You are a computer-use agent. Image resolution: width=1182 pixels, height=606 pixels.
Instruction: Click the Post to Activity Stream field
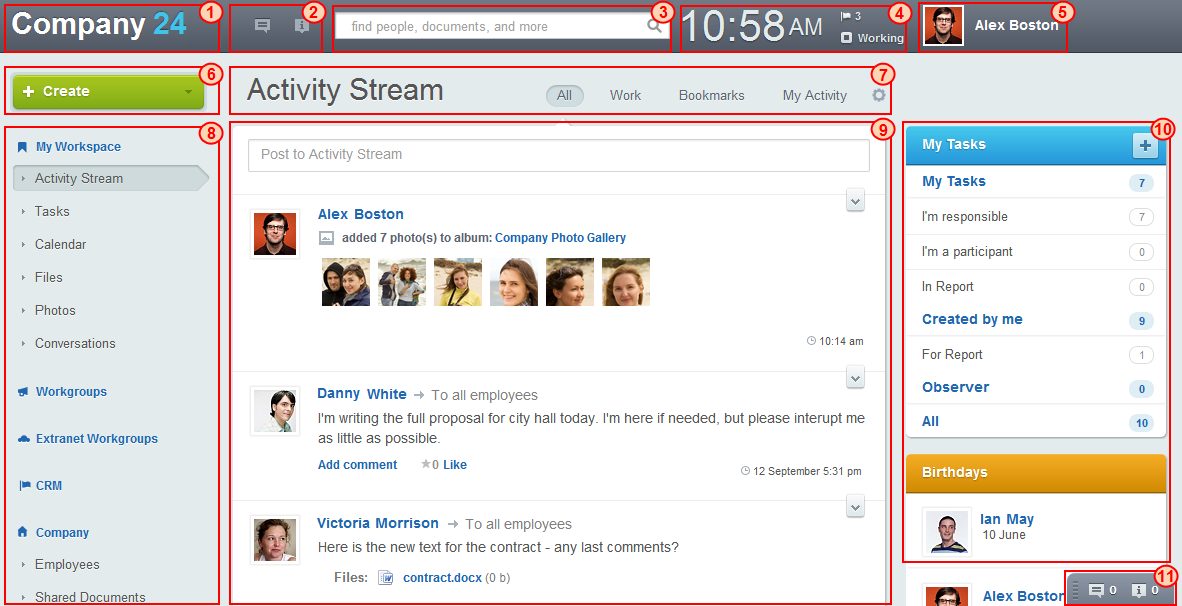tap(558, 155)
